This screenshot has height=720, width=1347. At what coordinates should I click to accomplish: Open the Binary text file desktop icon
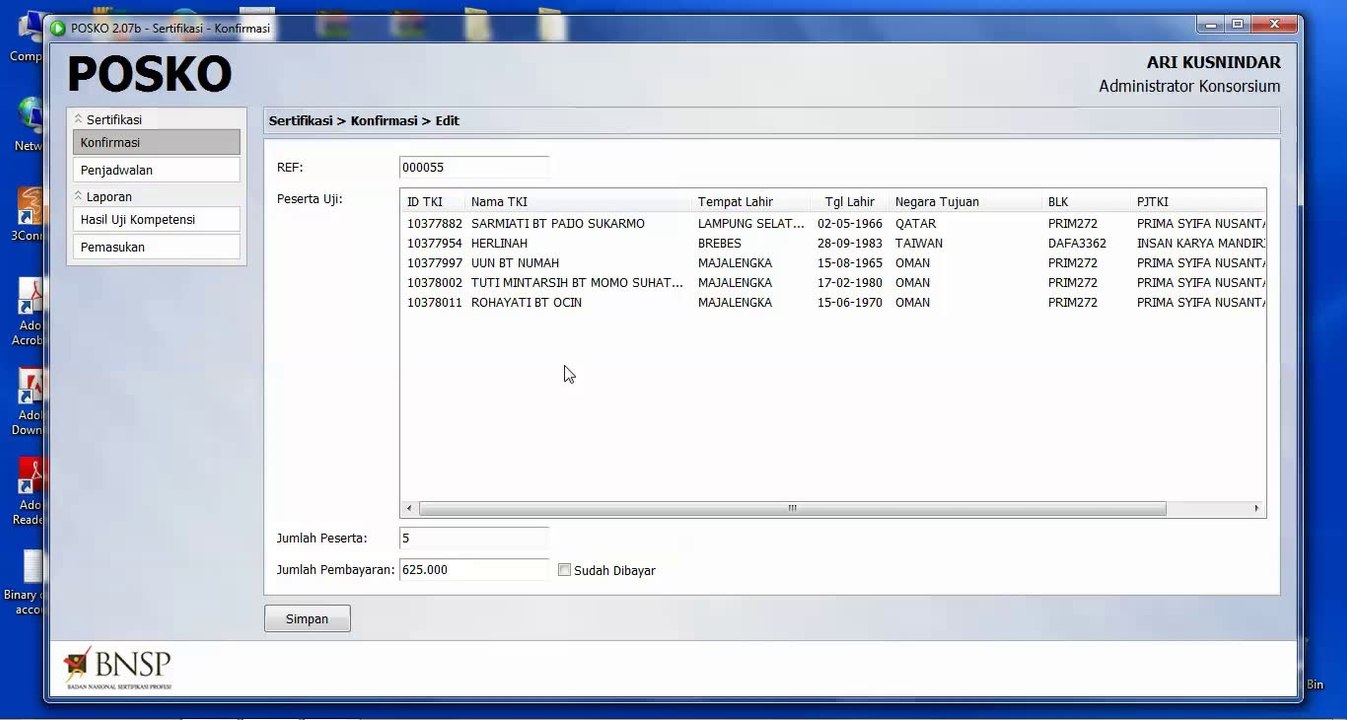click(x=30, y=583)
